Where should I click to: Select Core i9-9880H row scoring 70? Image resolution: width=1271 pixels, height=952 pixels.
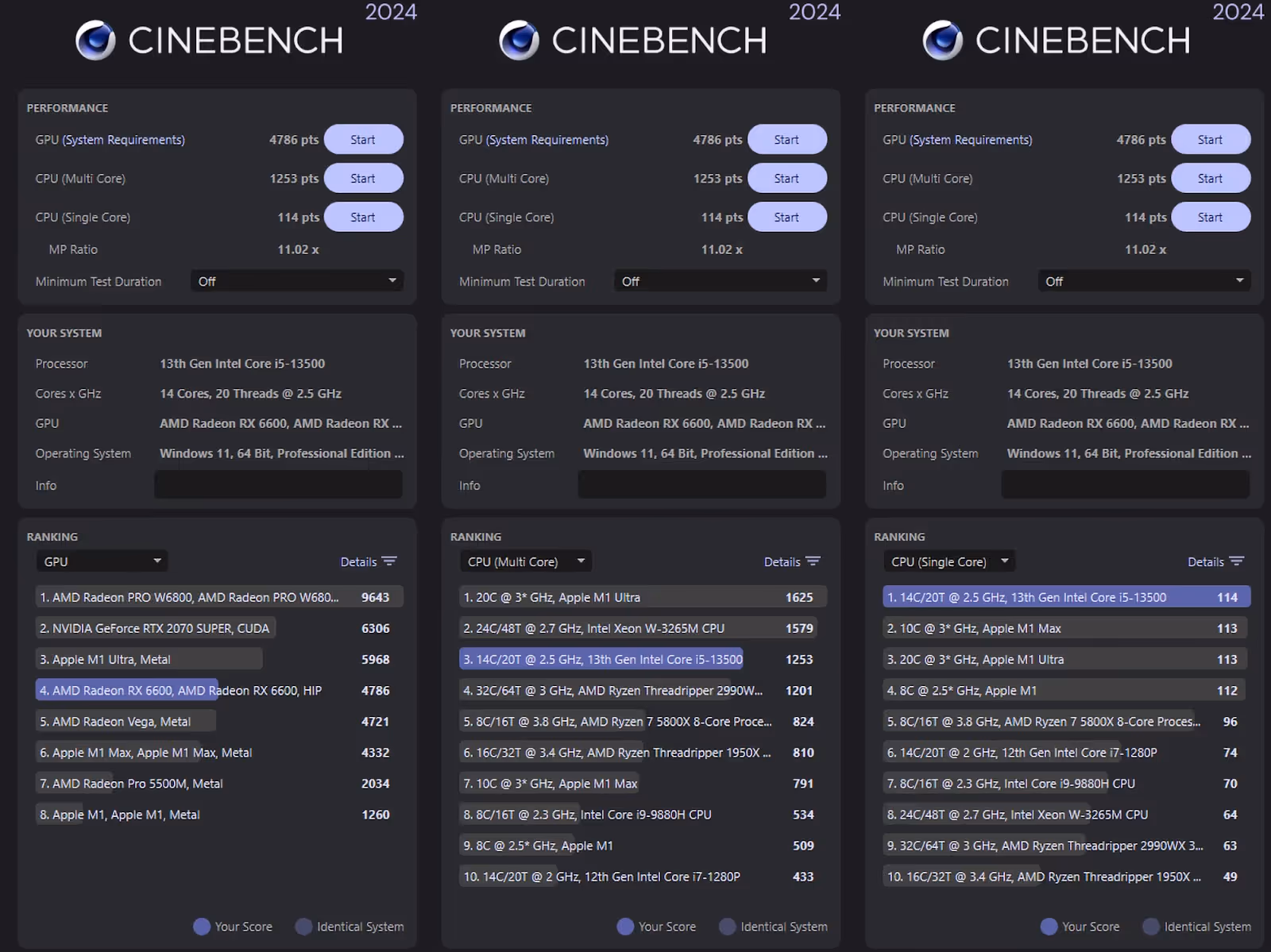(1067, 783)
